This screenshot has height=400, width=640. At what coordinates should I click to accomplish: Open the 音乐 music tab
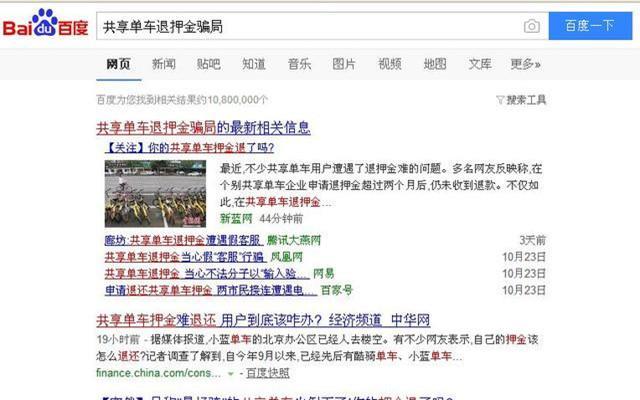coord(299,64)
